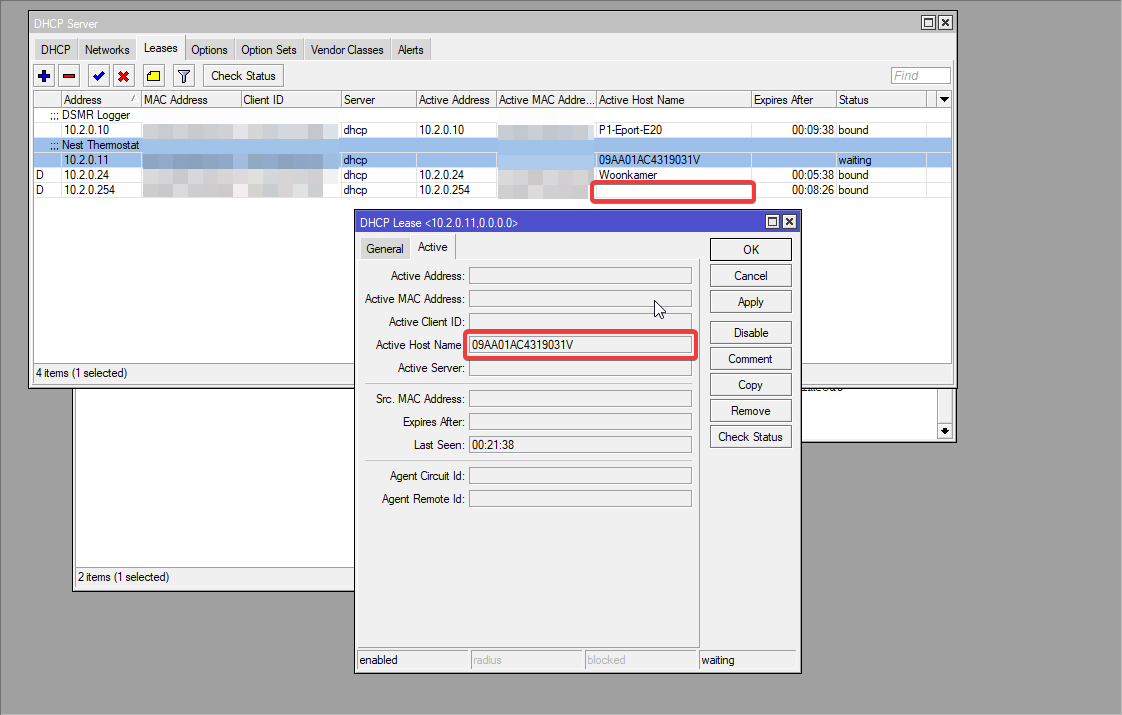Switch to General tab in lease dialog

click(385, 248)
